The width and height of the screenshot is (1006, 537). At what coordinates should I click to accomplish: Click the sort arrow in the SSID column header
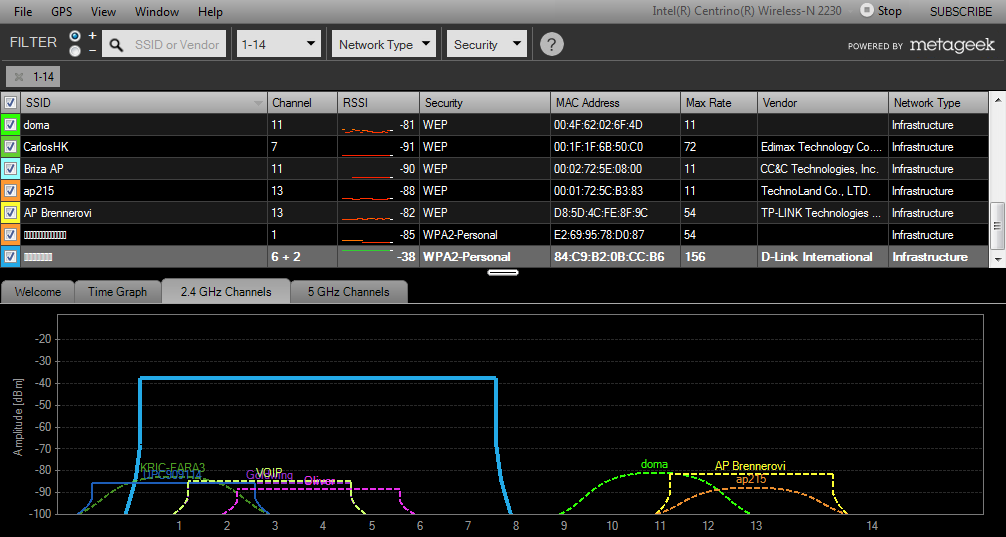(258, 103)
